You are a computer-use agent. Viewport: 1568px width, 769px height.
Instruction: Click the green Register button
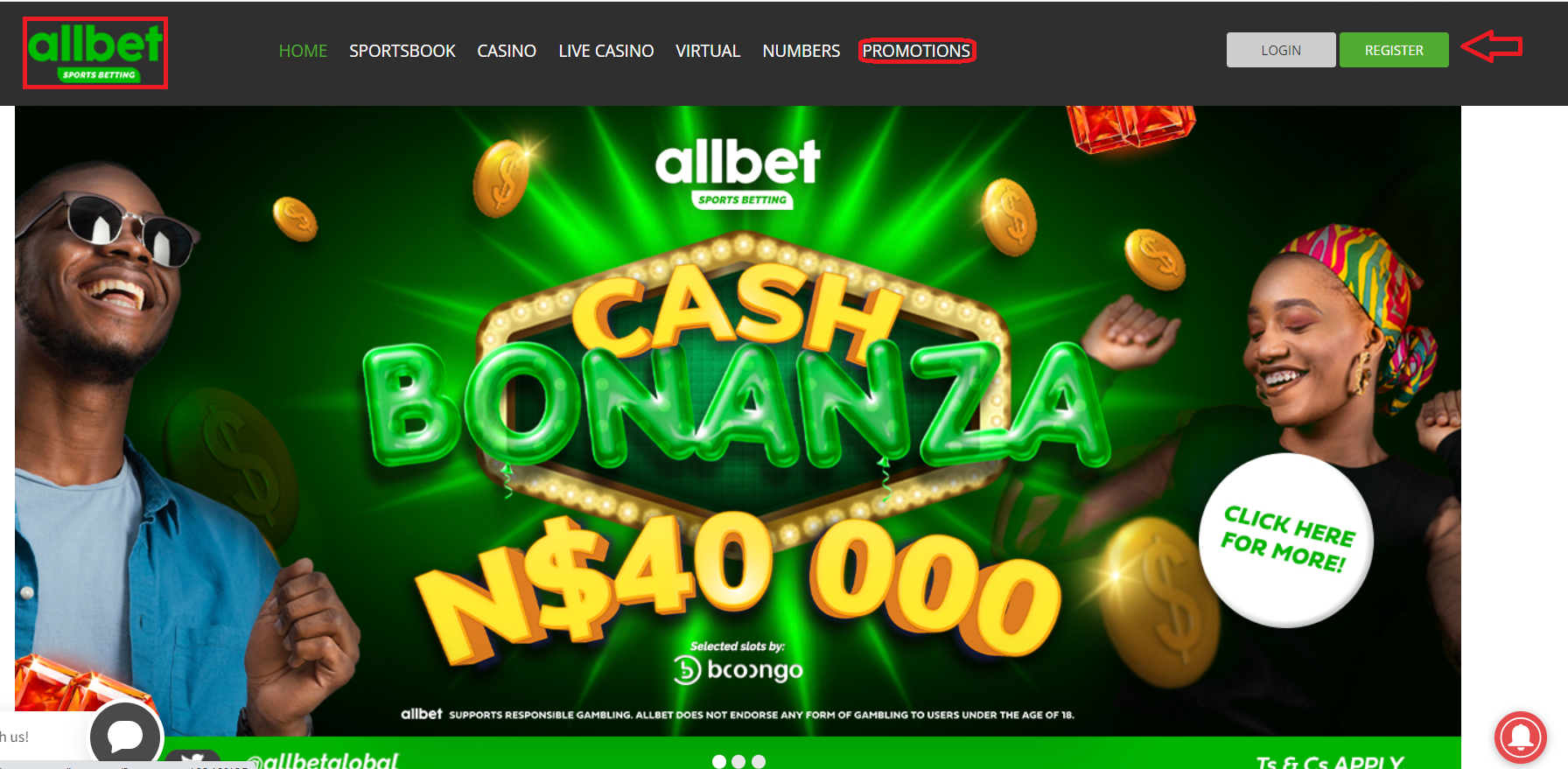tap(1394, 50)
